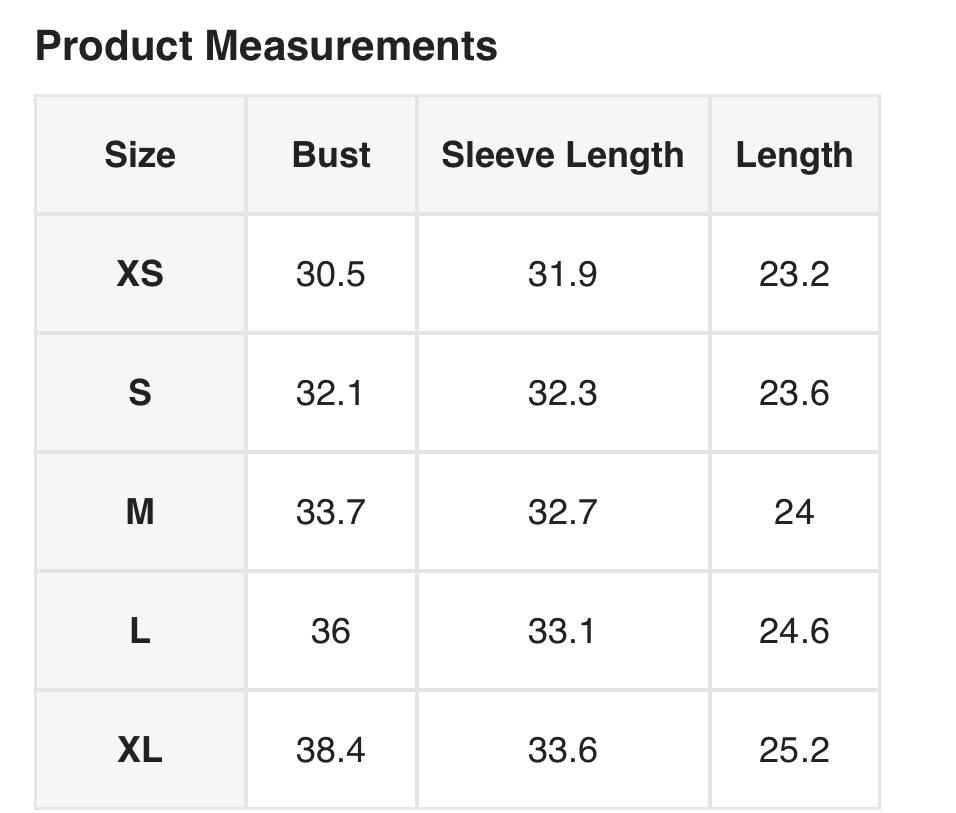Click the Length column header
This screenshot has height=813, width=956.
tap(794, 155)
